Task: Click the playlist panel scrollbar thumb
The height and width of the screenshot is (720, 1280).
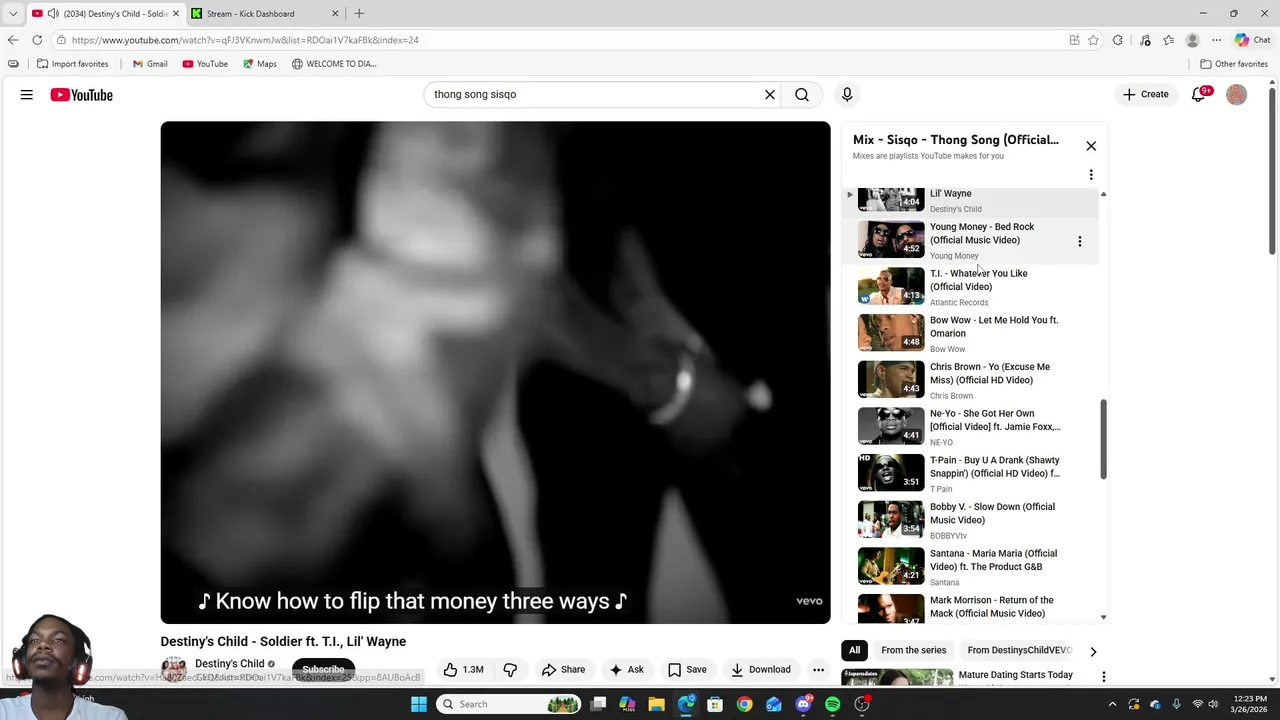Action: tap(1104, 440)
